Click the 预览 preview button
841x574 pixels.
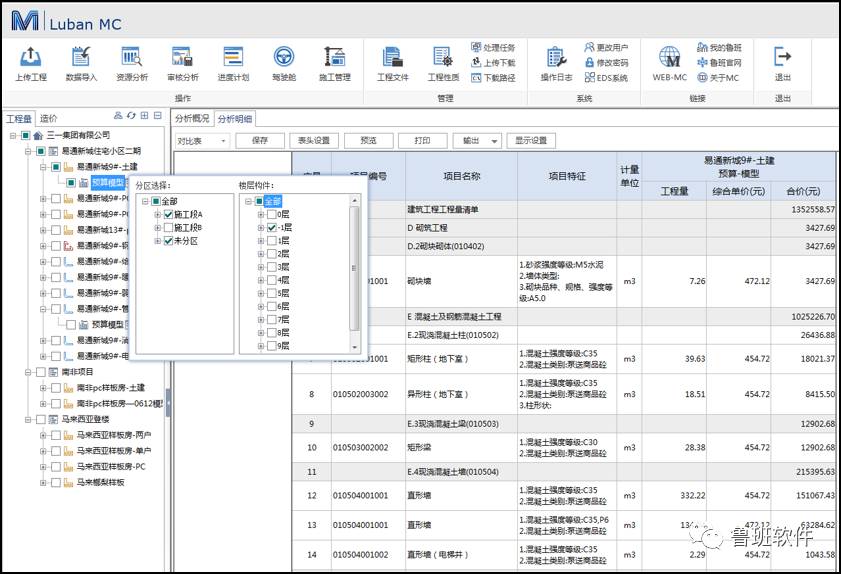tap(368, 141)
